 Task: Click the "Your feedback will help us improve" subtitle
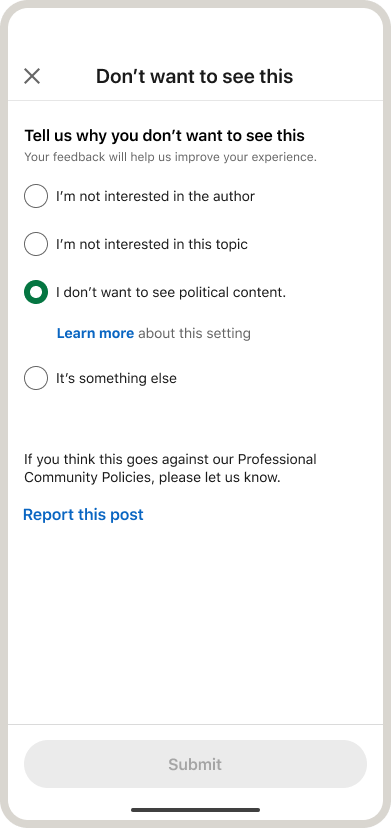[170, 157]
